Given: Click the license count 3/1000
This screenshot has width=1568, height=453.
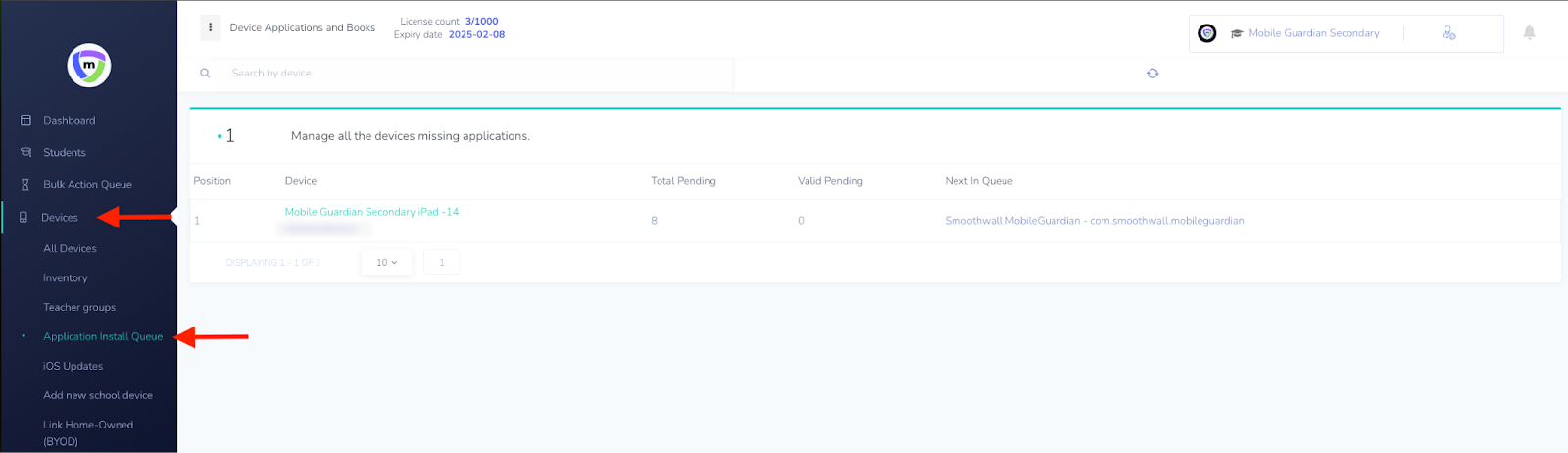Looking at the screenshot, I should tap(482, 22).
